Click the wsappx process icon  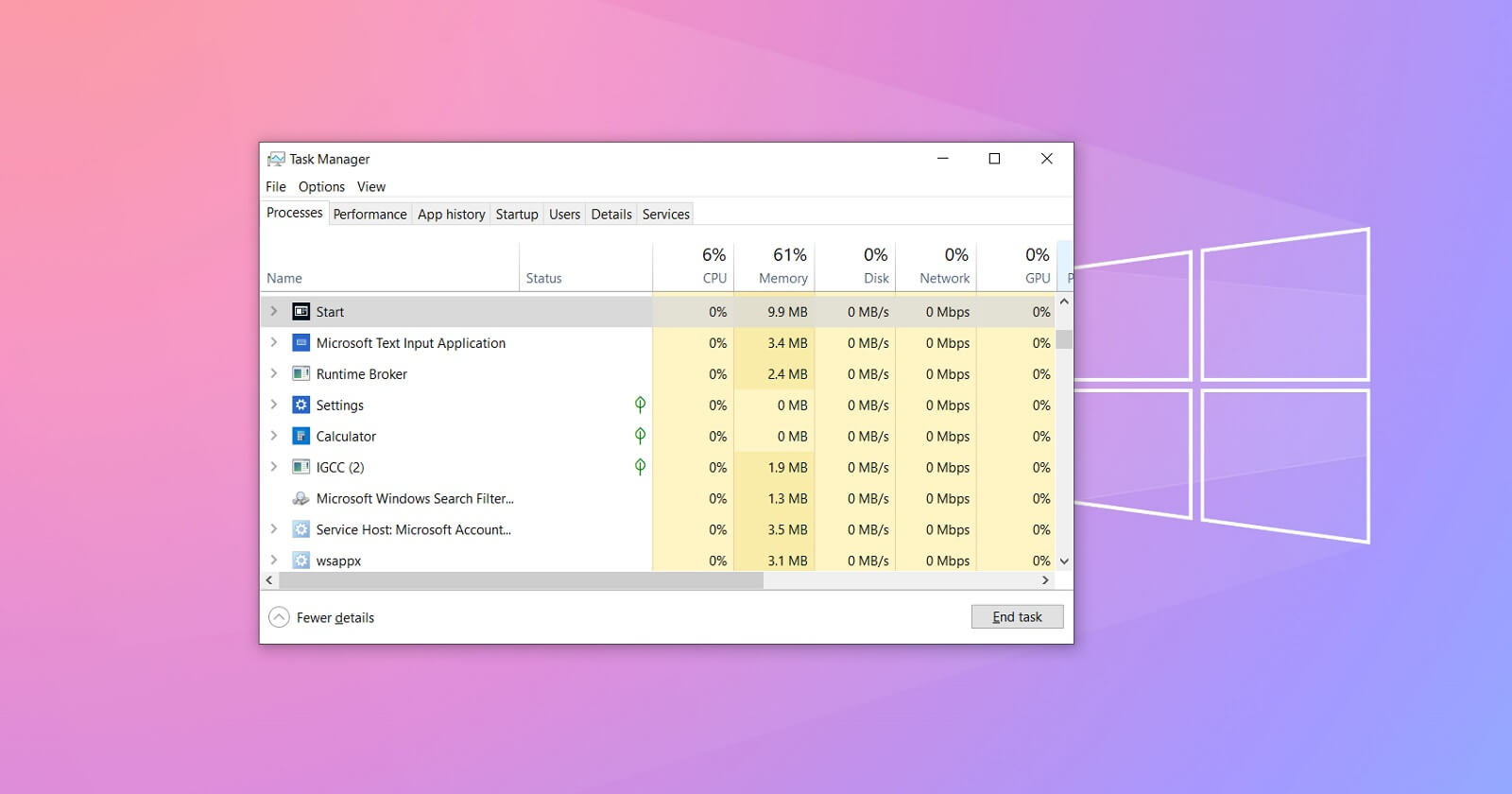tap(301, 560)
